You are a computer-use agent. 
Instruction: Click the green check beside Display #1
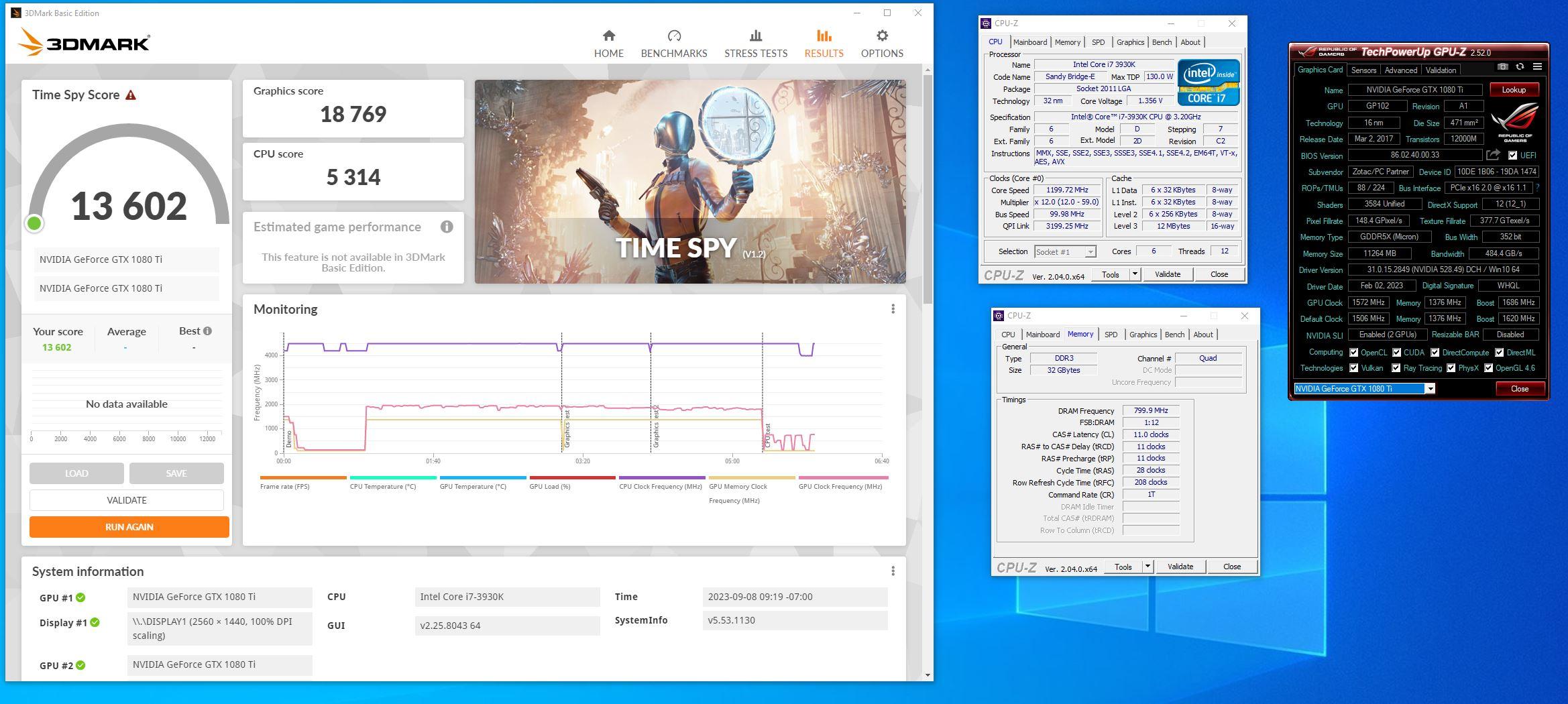[95, 622]
